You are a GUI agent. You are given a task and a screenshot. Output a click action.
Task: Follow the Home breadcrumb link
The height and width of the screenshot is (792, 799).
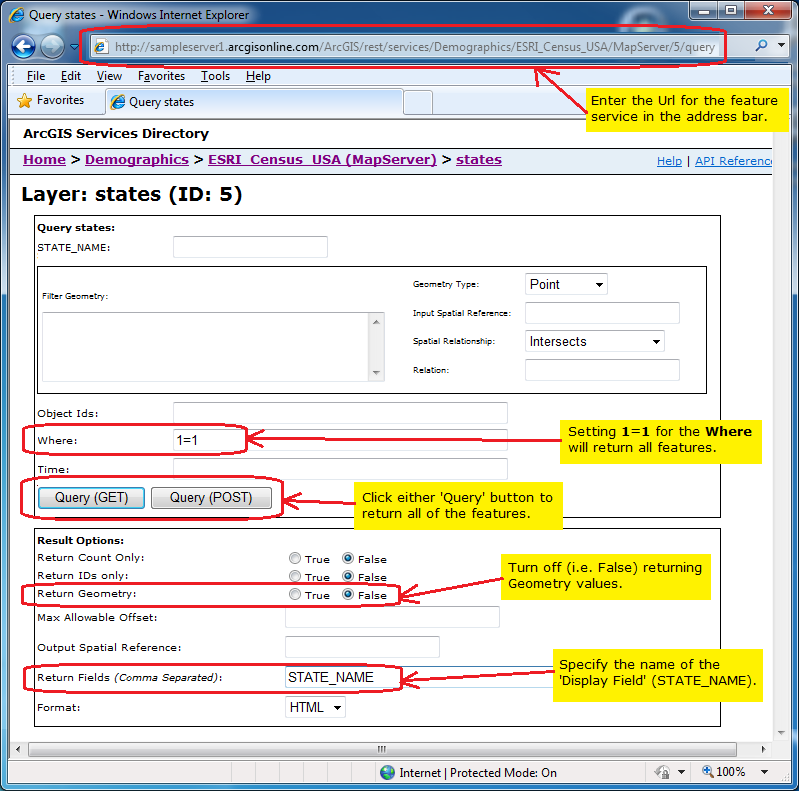(x=44, y=160)
